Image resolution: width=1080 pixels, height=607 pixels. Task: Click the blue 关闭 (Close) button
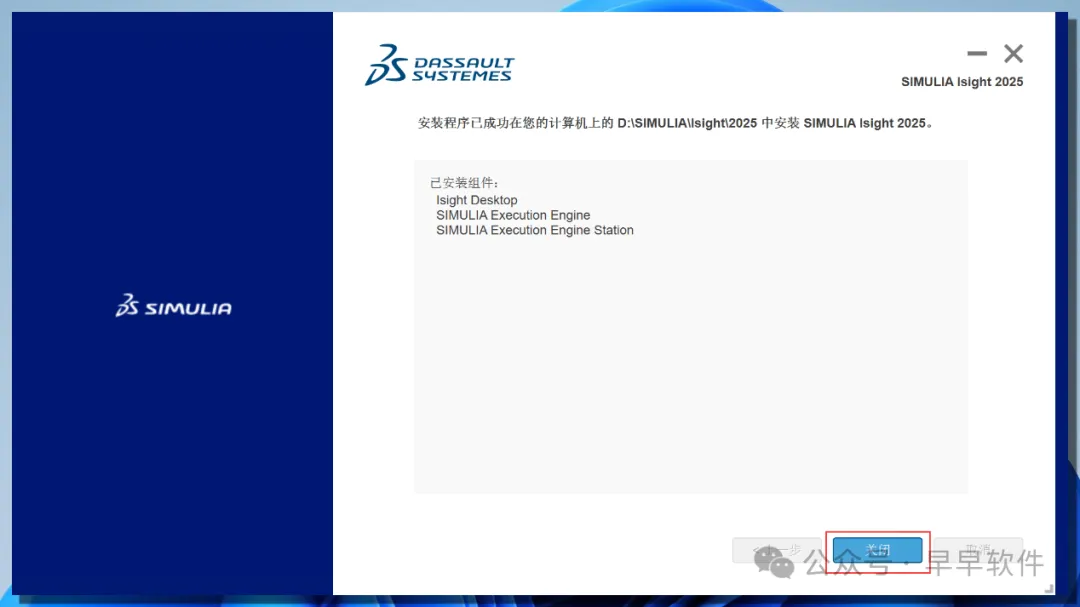[x=877, y=550]
